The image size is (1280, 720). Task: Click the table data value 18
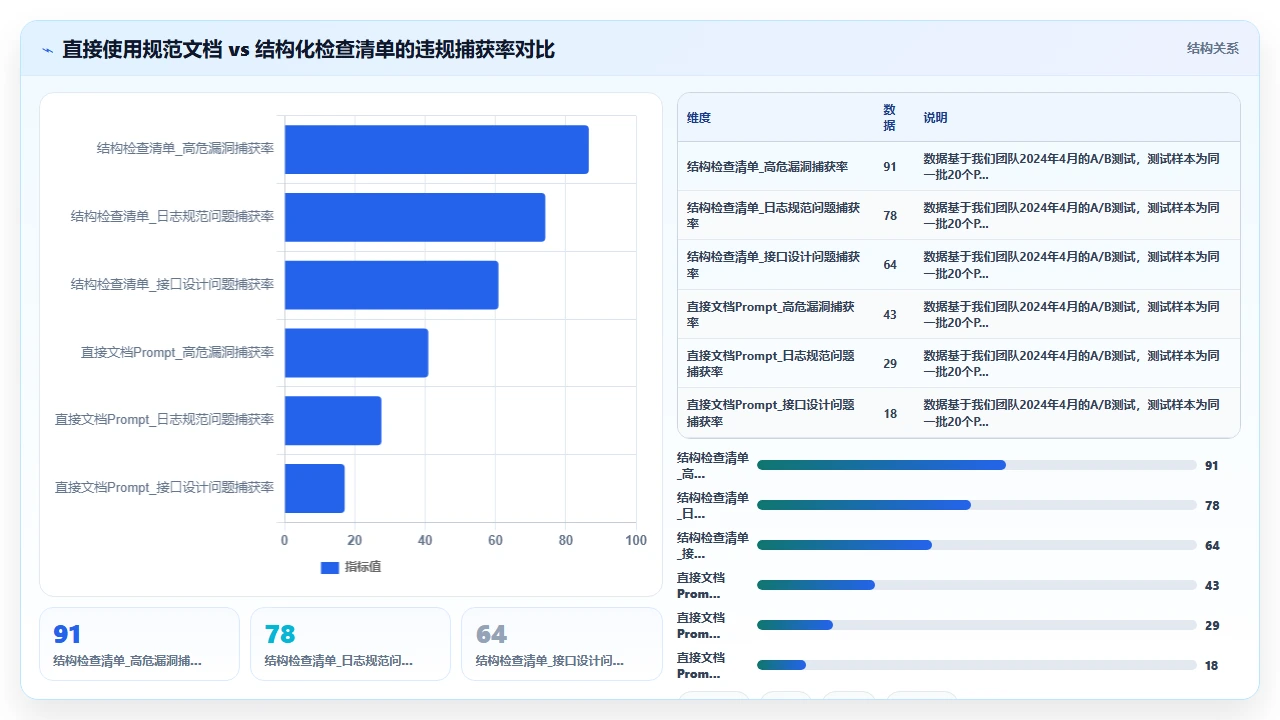(890, 413)
